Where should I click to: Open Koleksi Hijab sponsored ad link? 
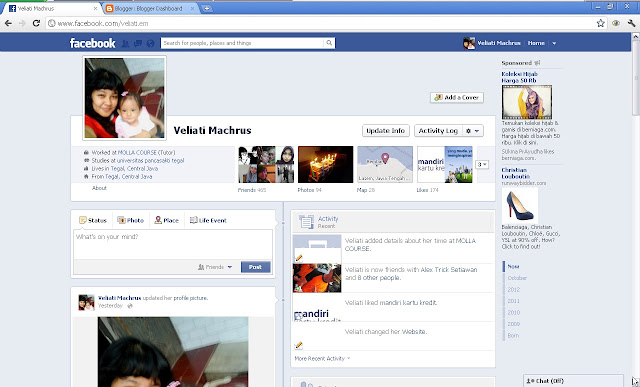520,77
